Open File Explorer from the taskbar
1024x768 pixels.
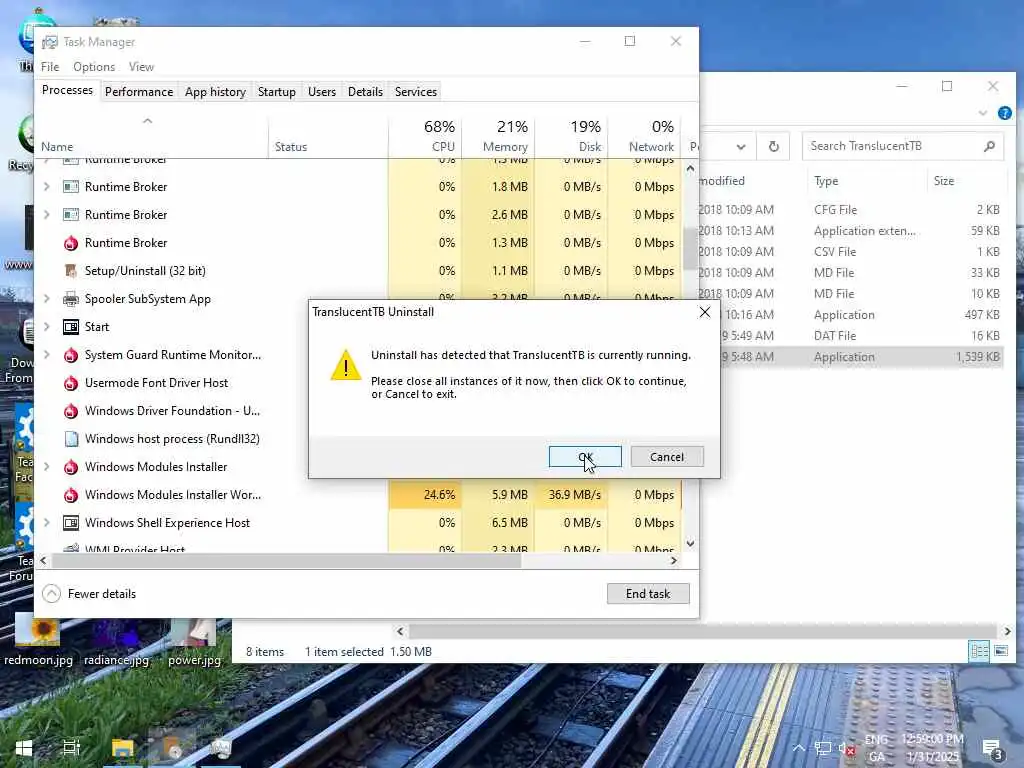coord(122,748)
